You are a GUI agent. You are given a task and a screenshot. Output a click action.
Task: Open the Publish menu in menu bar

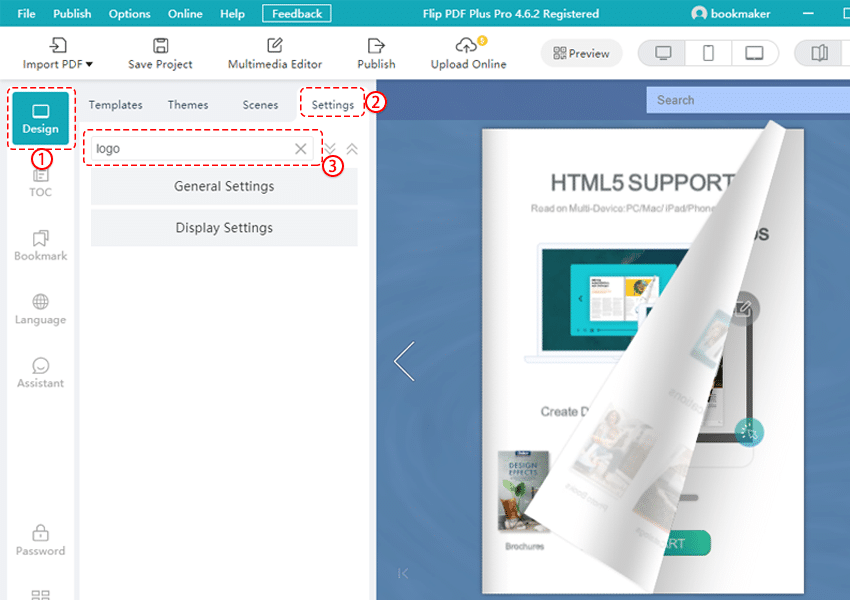tap(72, 14)
